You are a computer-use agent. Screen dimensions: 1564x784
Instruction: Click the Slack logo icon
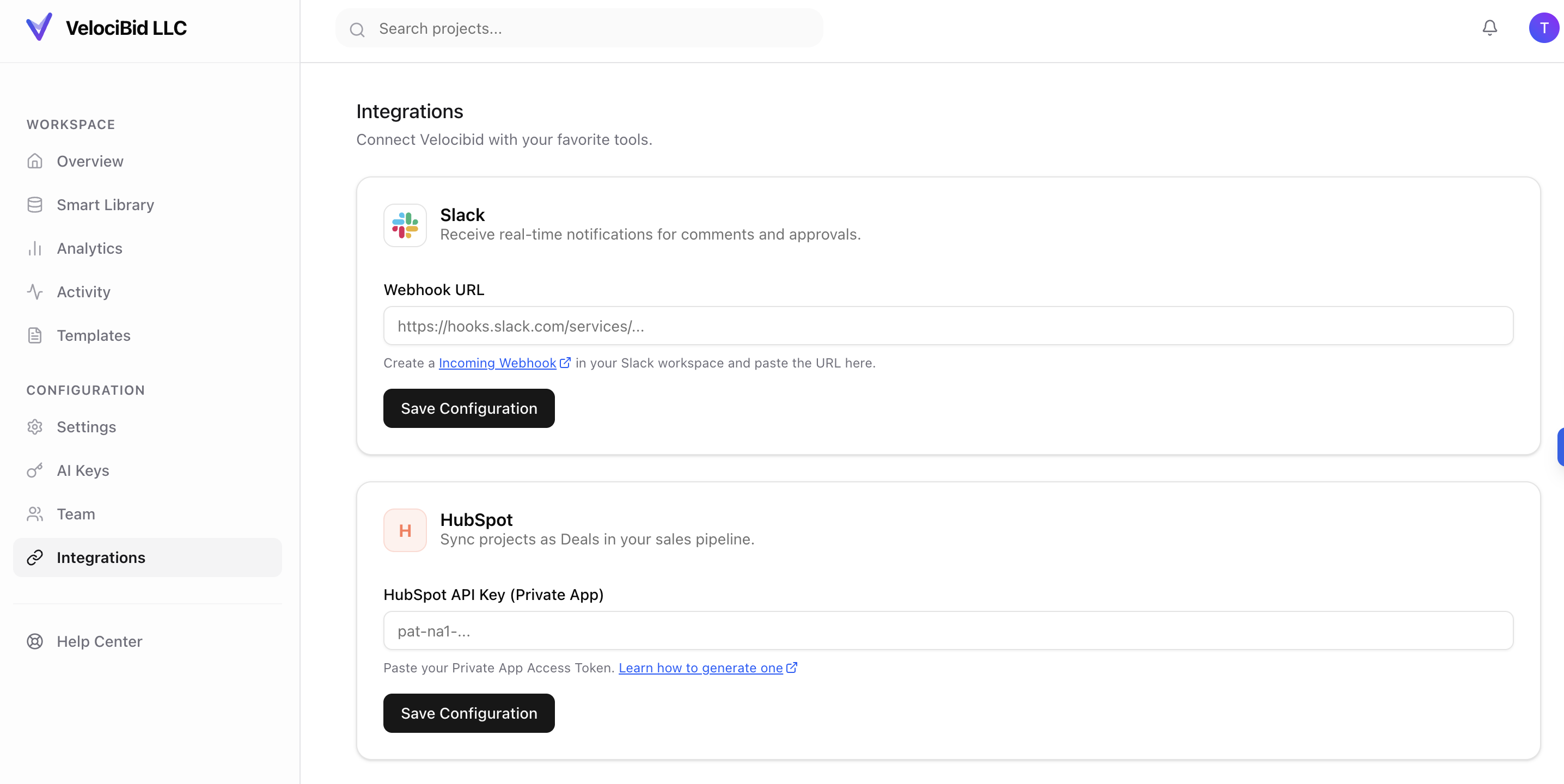tap(405, 225)
